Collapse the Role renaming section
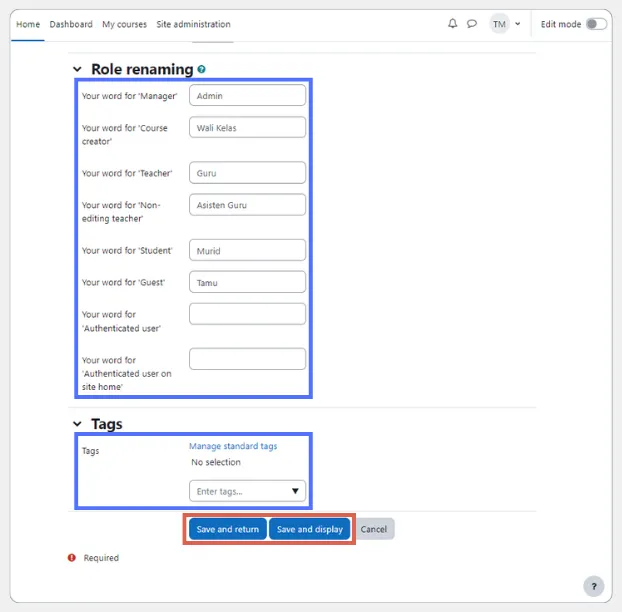622x612 pixels. (77, 69)
